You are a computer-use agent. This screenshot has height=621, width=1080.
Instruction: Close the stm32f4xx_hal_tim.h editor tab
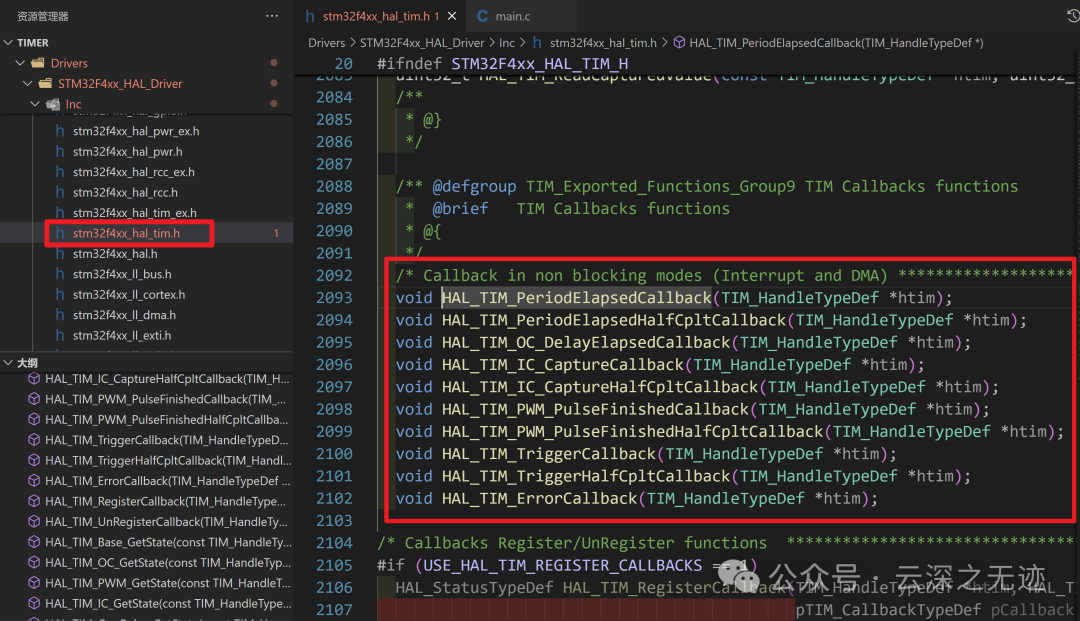click(x=452, y=16)
